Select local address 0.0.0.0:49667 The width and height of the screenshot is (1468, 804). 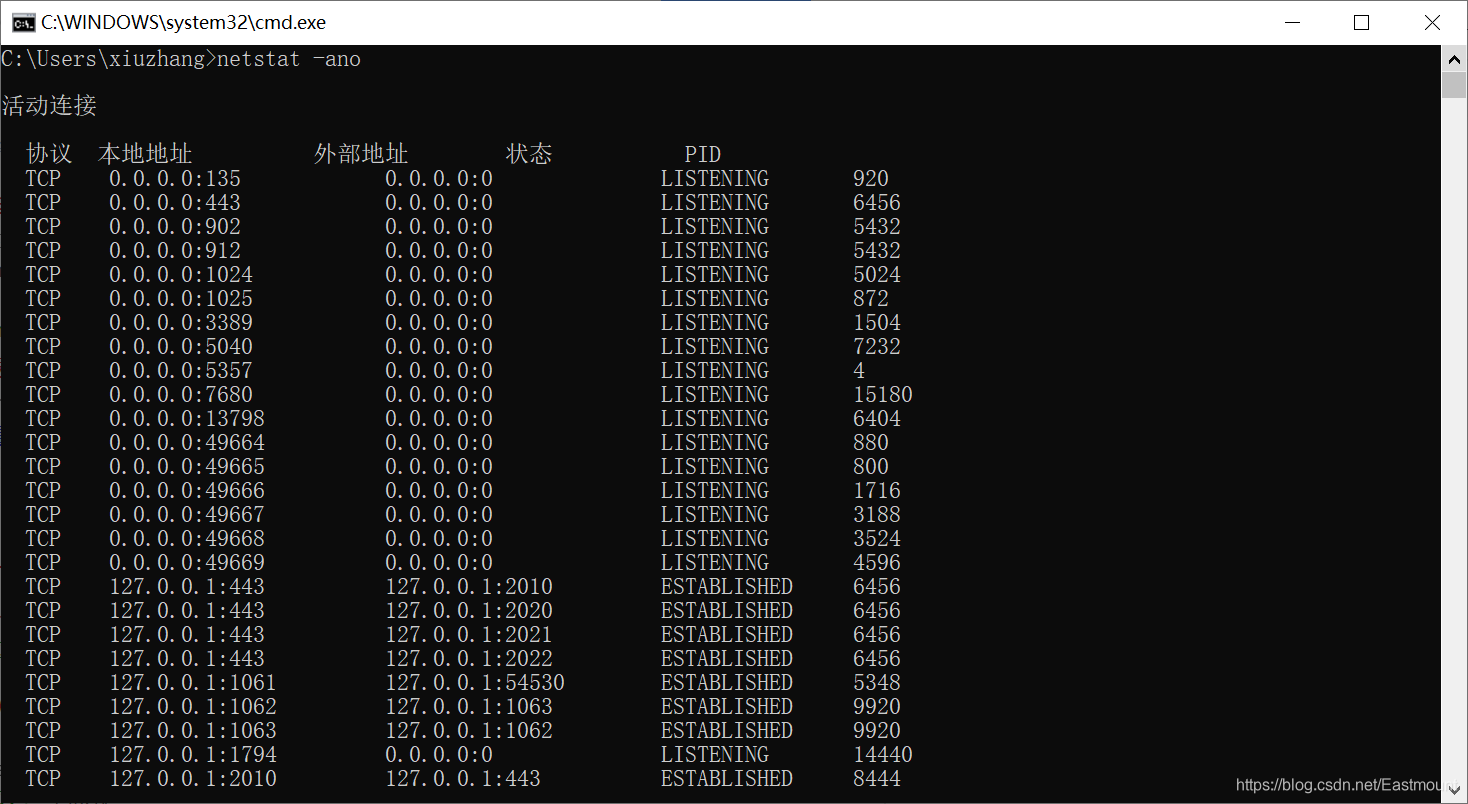[187, 515]
